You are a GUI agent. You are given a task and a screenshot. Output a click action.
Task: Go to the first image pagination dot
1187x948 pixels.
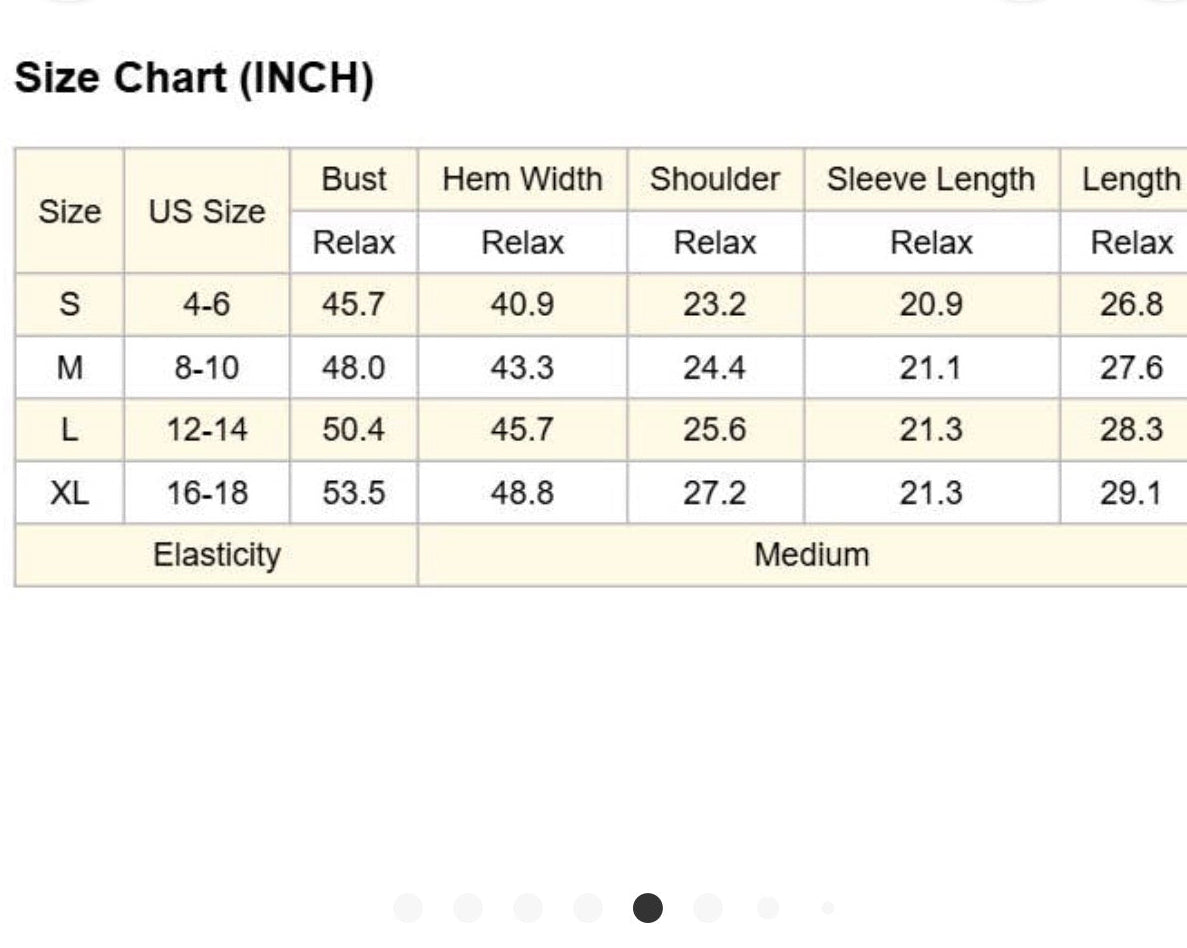coord(408,907)
